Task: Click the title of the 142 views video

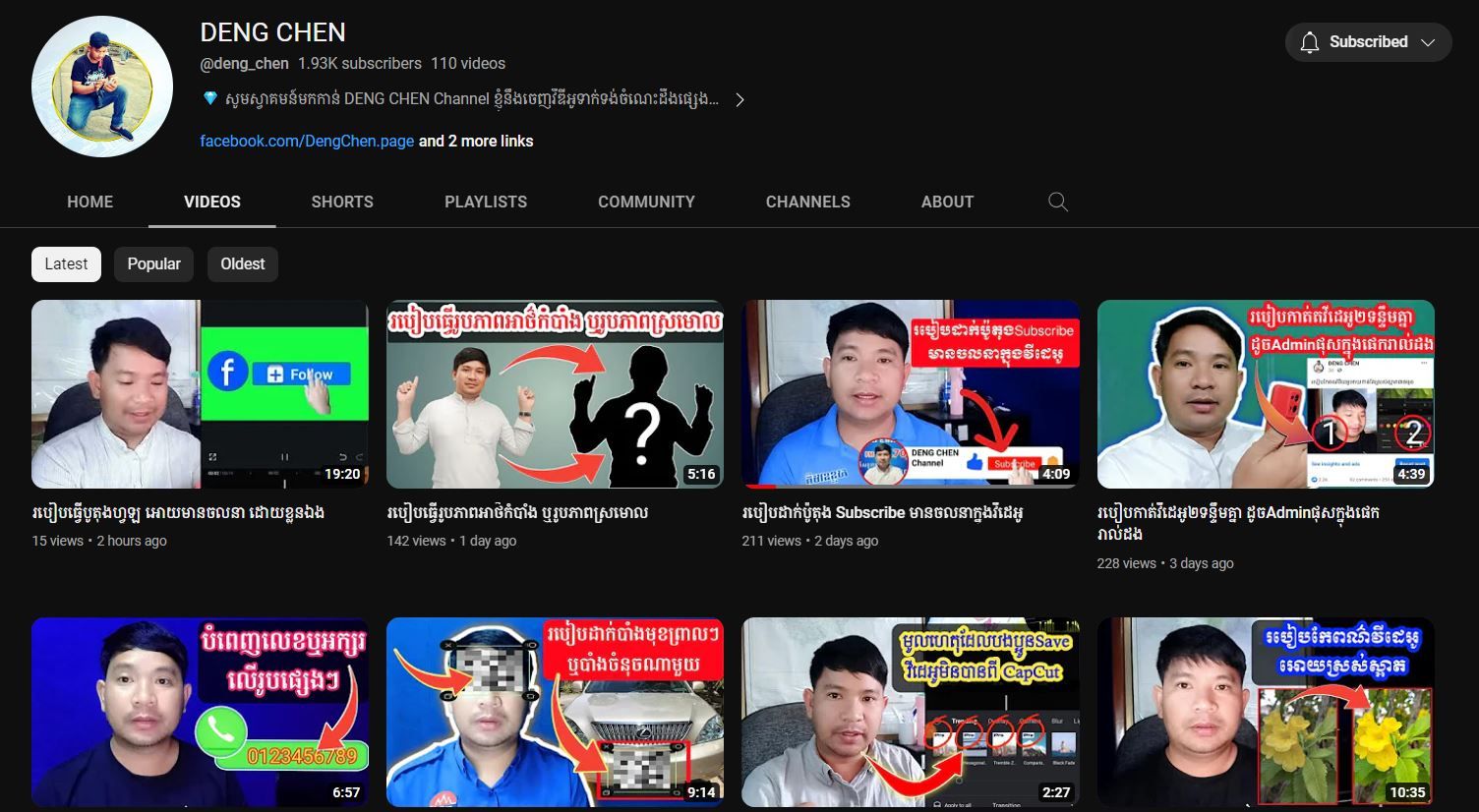Action: tap(517, 512)
